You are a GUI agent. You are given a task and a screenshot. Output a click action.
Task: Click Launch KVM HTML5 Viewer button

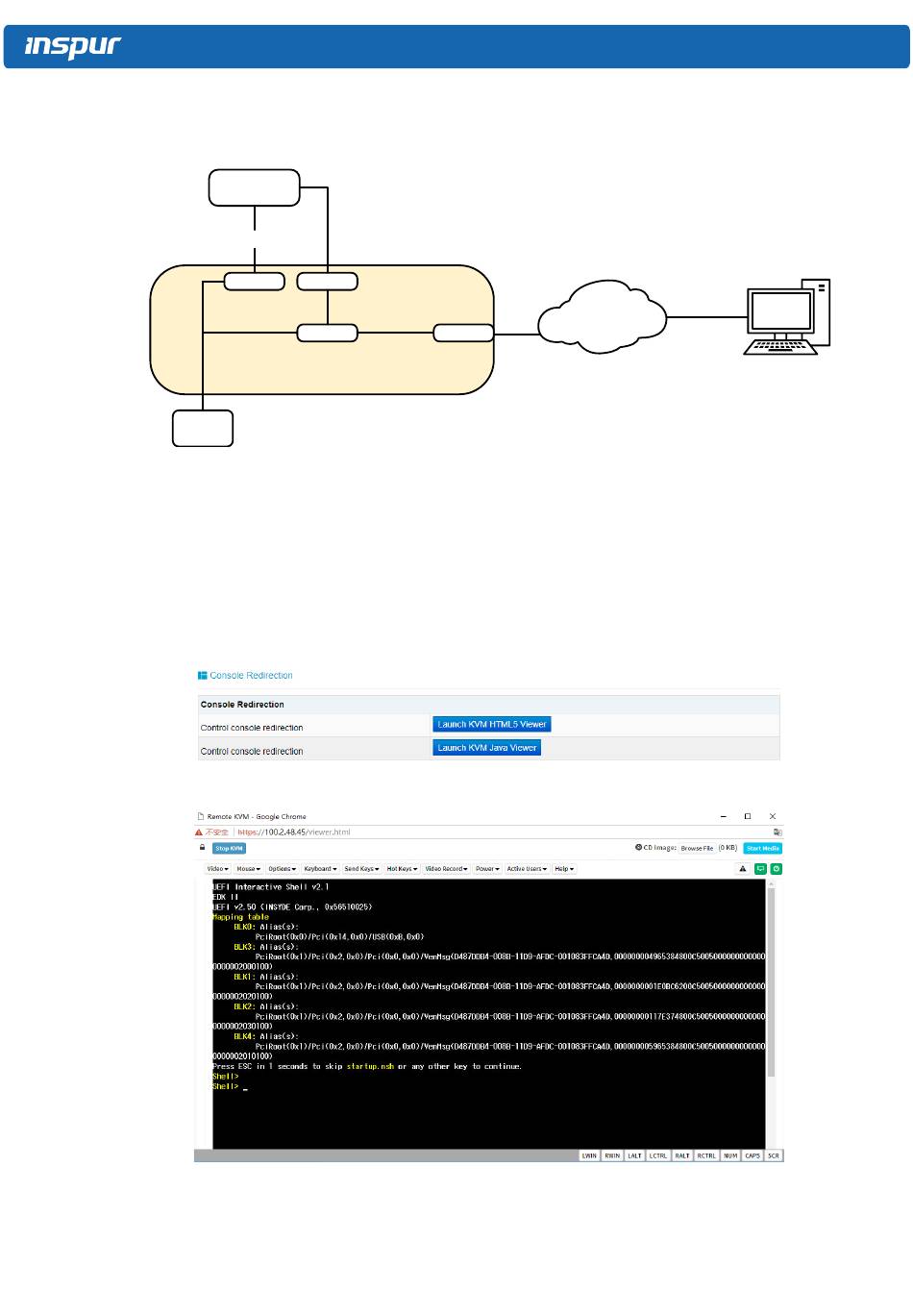tap(492, 725)
